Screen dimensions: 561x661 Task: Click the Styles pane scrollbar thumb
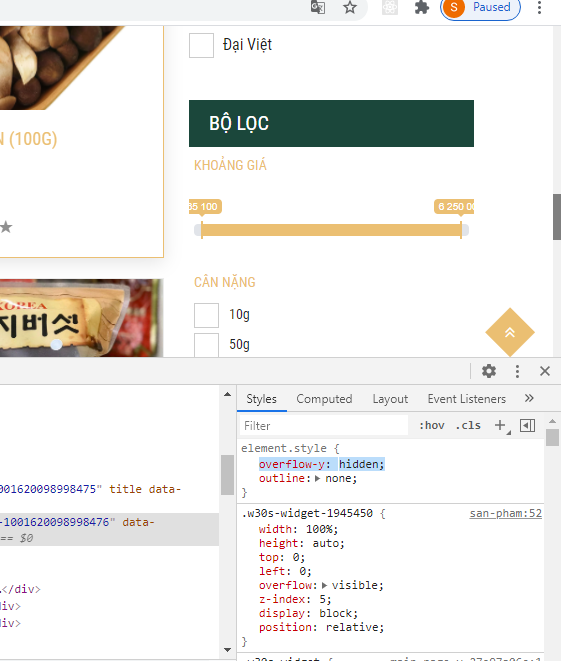(x=552, y=437)
